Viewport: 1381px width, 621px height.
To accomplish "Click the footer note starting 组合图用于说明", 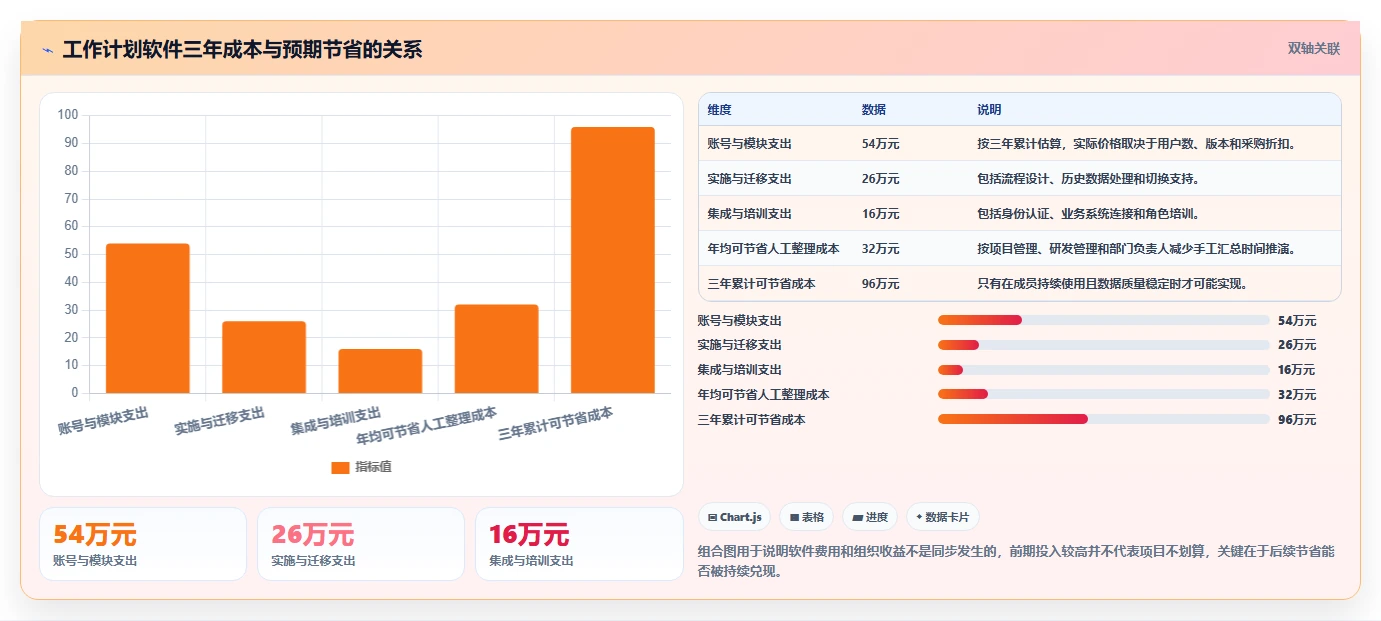I will (x=1017, y=562).
